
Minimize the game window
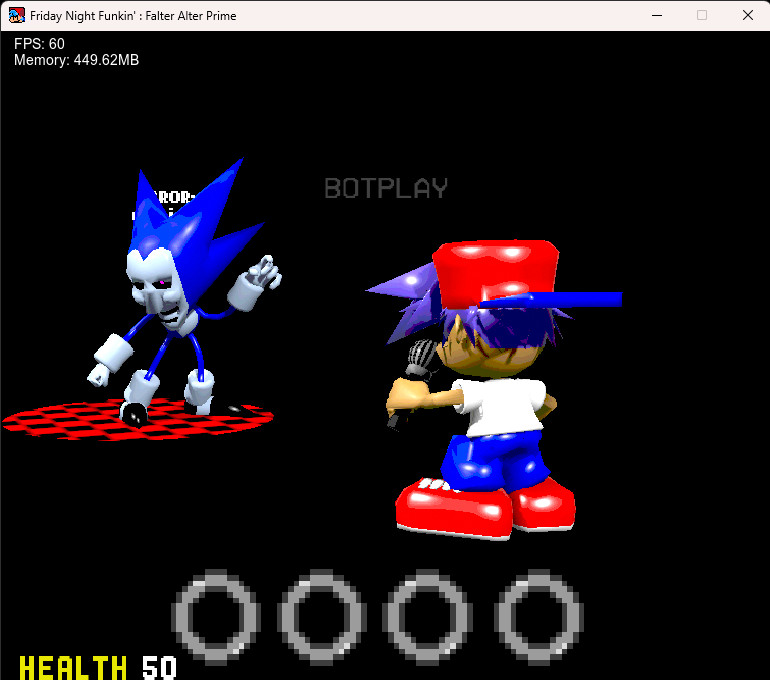click(x=657, y=16)
